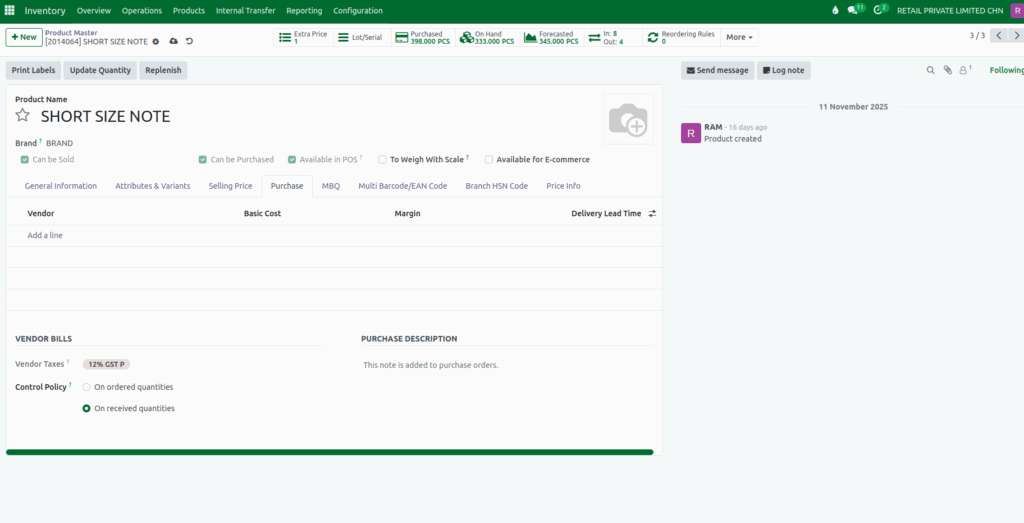Add a line to vendor list
This screenshot has height=523, width=1024.
tap(45, 235)
